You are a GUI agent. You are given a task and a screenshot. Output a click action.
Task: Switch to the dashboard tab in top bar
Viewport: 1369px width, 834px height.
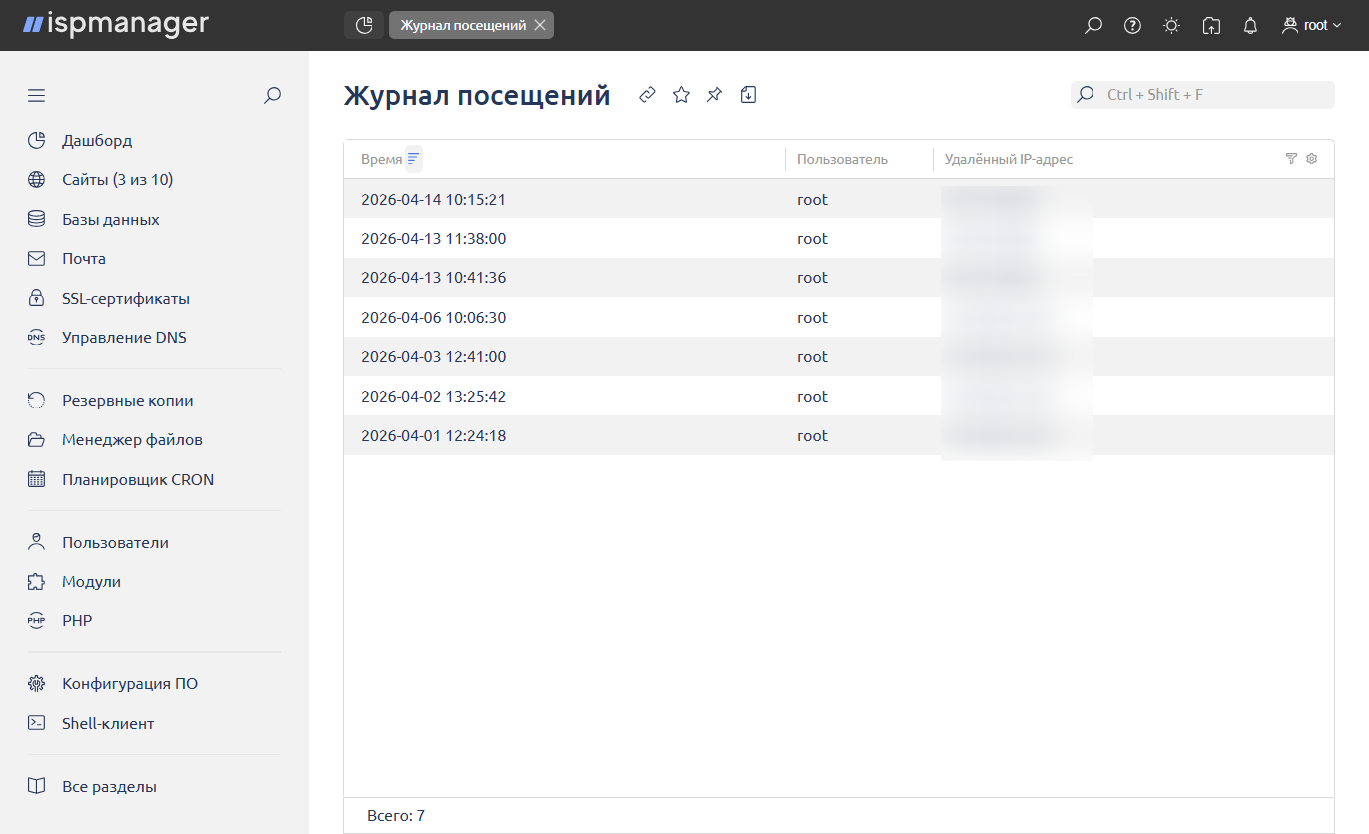click(x=364, y=25)
